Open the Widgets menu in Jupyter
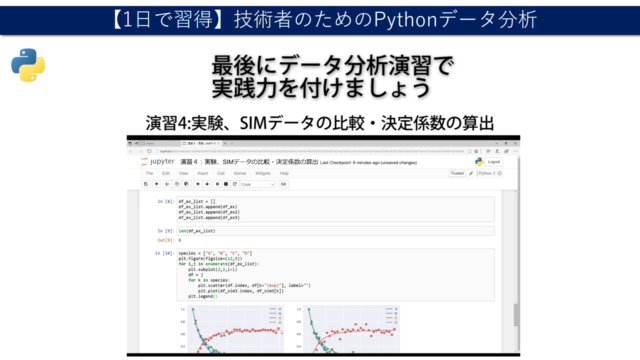Viewport: 640px width, 360px height. (x=263, y=173)
